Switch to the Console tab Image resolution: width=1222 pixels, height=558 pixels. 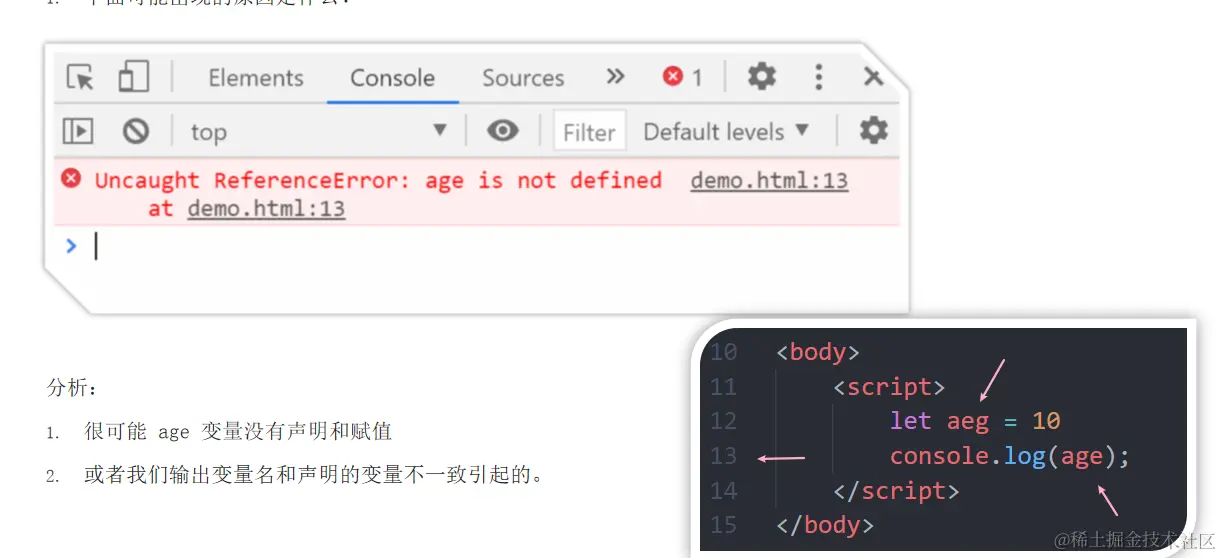click(392, 78)
